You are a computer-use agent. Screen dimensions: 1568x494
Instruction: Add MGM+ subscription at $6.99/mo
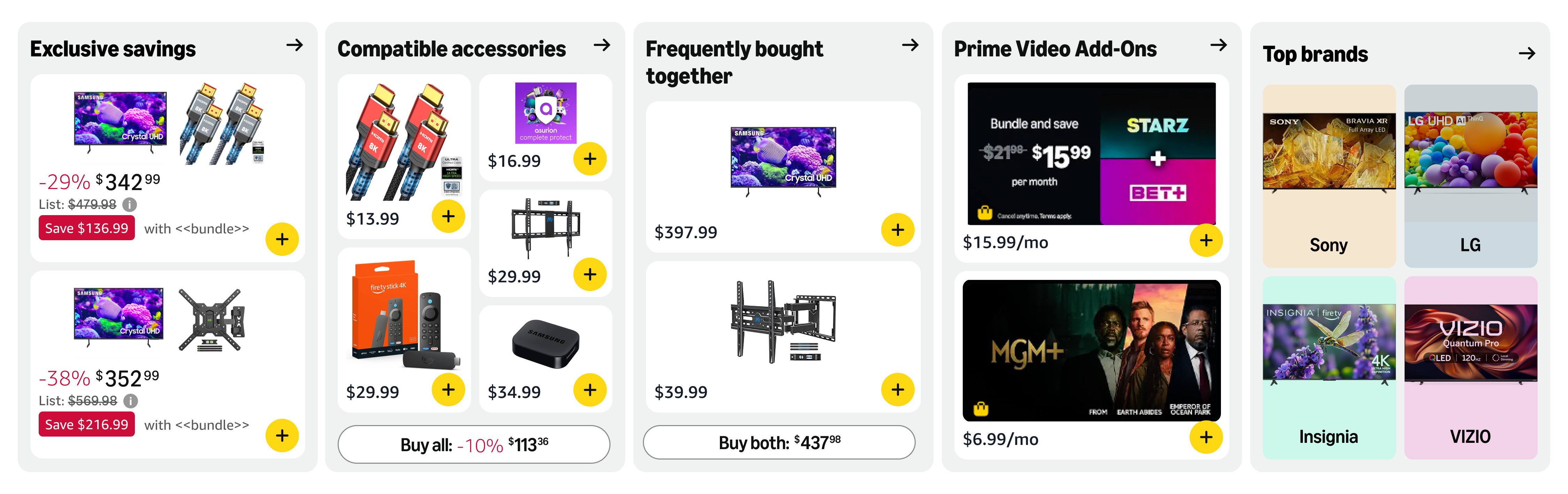[1206, 437]
